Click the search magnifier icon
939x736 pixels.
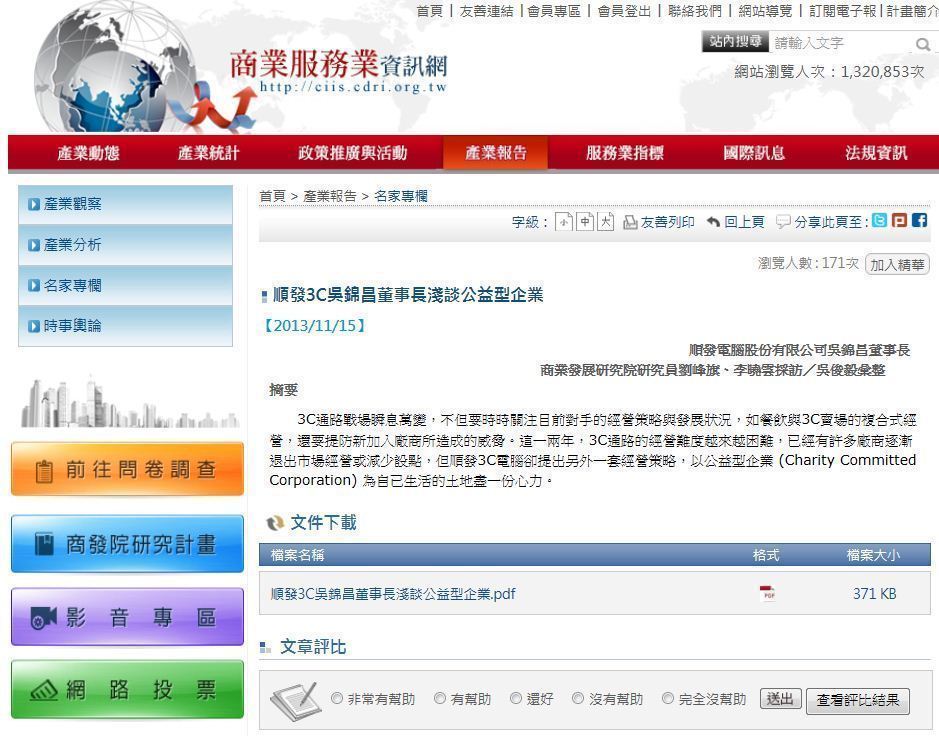pos(922,44)
